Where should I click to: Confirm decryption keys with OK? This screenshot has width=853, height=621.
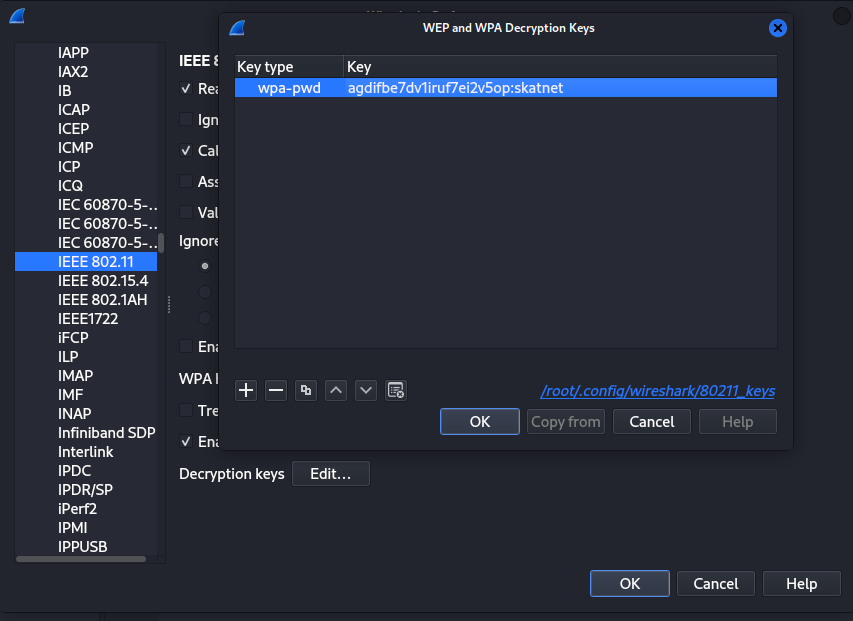click(x=480, y=421)
